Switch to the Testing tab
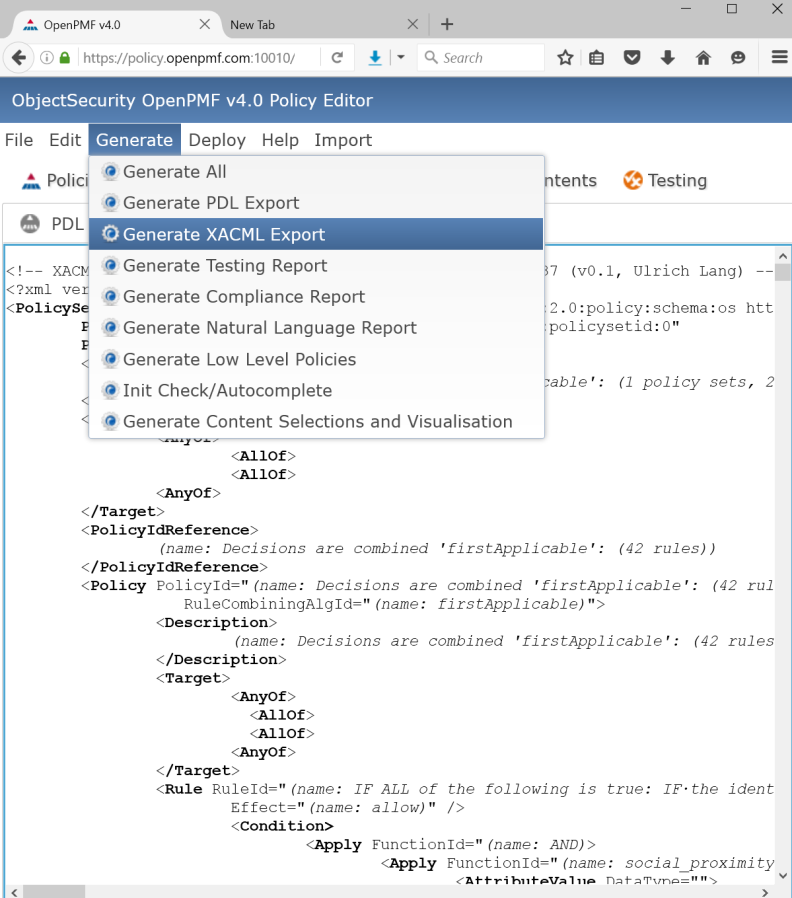The height and width of the screenshot is (898, 792). (665, 180)
